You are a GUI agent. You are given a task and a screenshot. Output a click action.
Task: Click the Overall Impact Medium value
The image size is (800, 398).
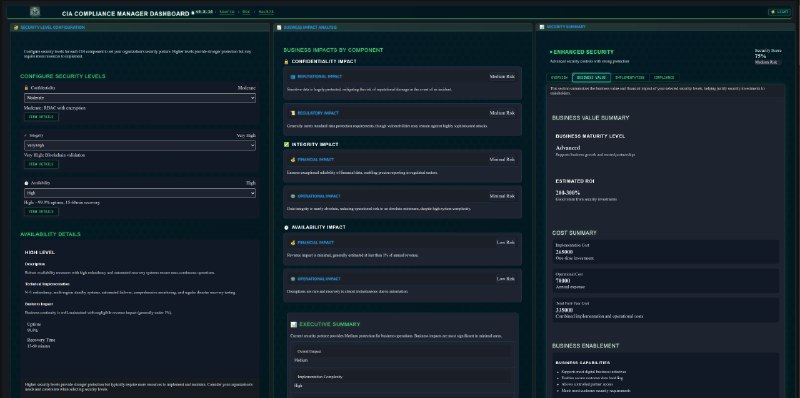point(301,360)
